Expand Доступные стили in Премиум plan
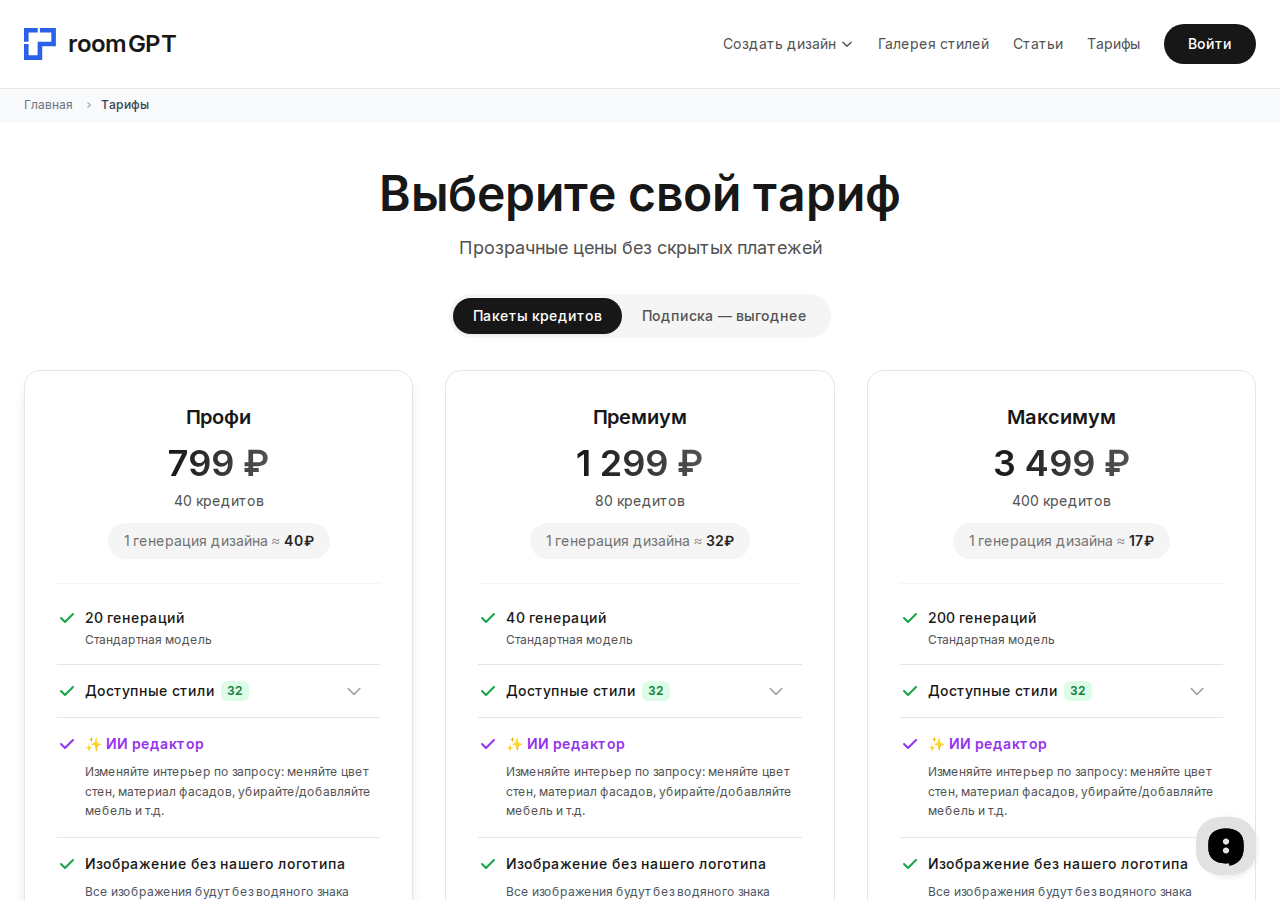 (x=776, y=691)
